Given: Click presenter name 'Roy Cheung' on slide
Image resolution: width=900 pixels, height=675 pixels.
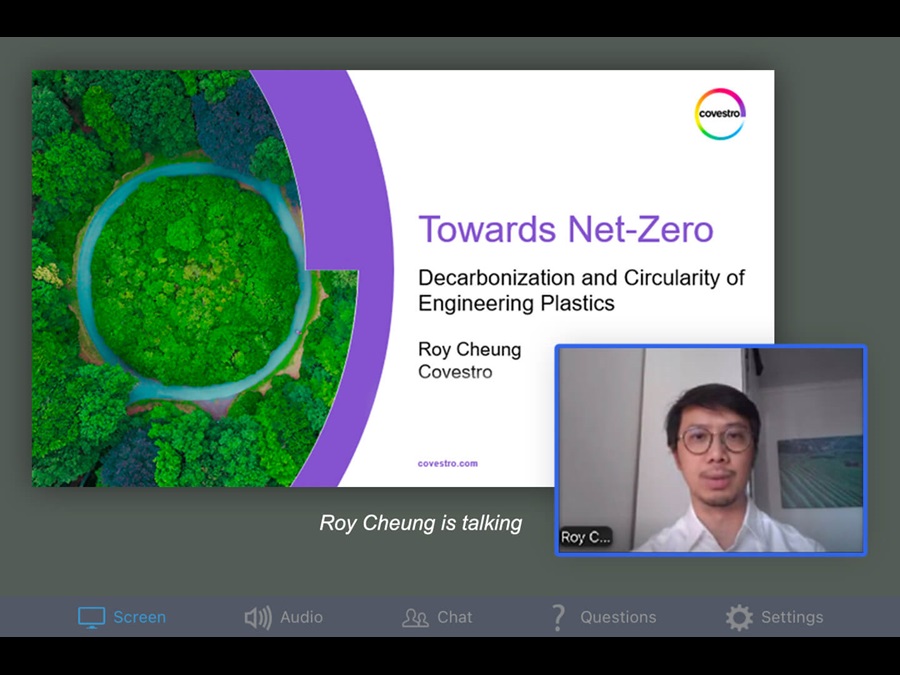Looking at the screenshot, I should click(x=469, y=349).
